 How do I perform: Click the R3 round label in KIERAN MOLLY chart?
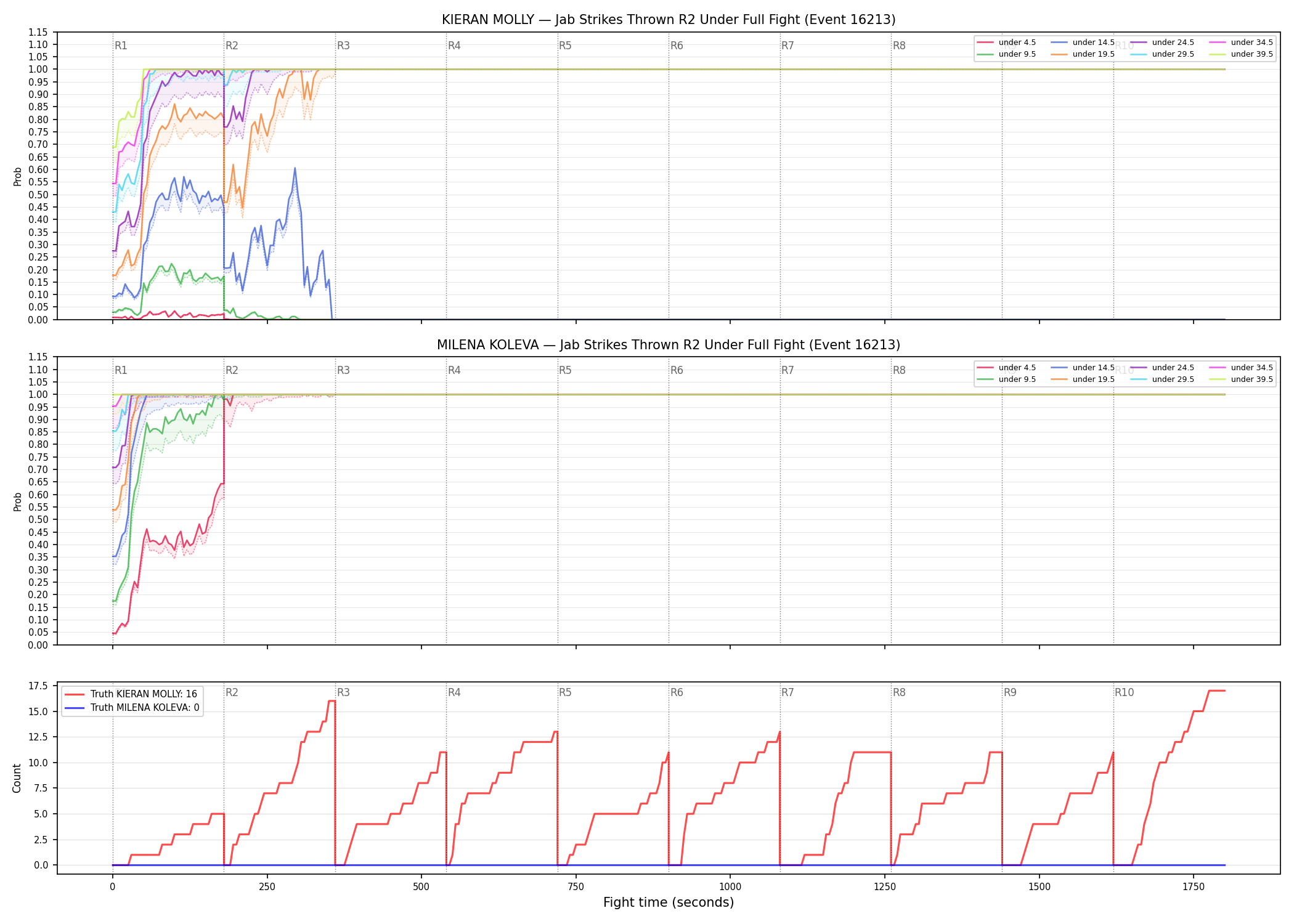click(x=343, y=46)
